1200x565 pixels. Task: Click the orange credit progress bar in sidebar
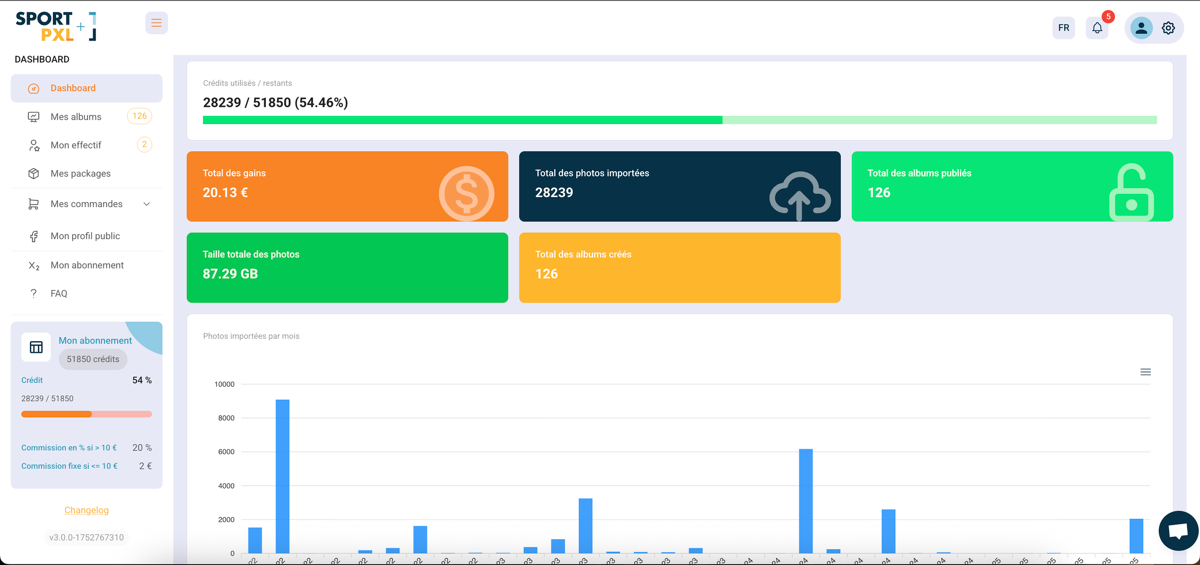87,414
